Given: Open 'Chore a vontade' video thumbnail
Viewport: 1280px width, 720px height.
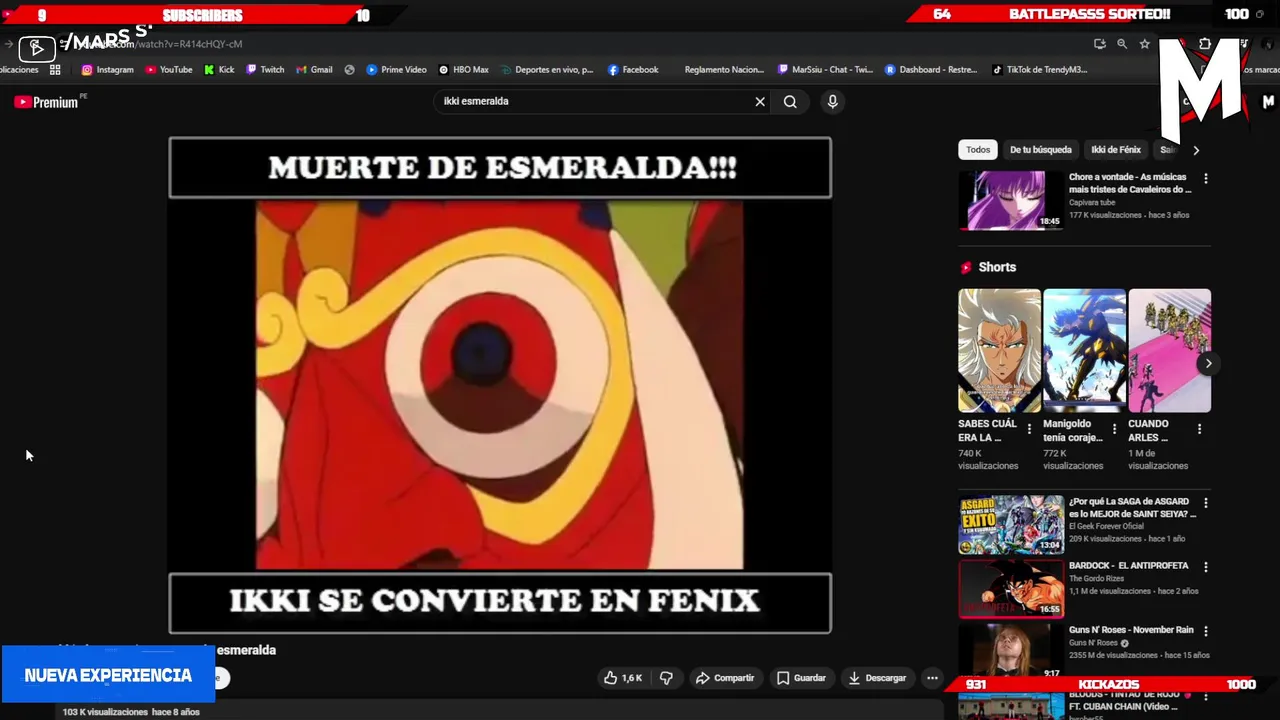Looking at the screenshot, I should 1011,200.
